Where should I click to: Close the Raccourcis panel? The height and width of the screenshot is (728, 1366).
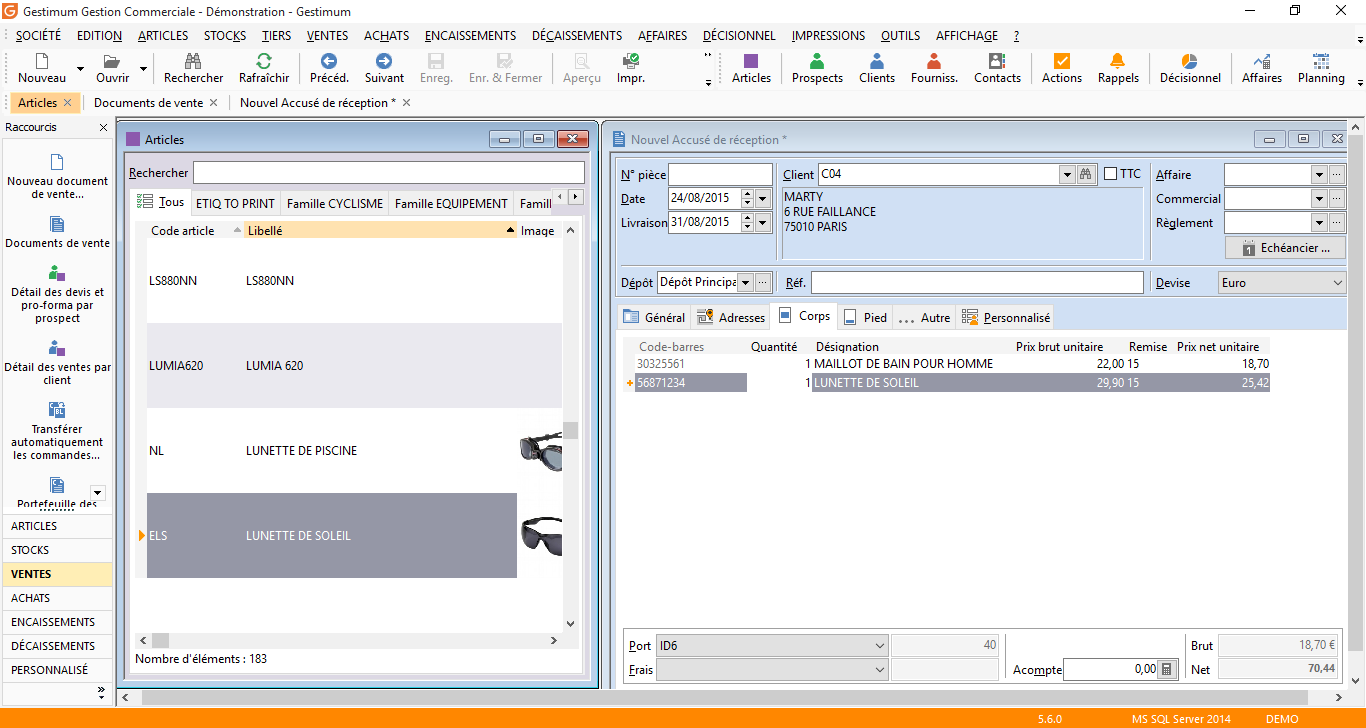point(103,128)
